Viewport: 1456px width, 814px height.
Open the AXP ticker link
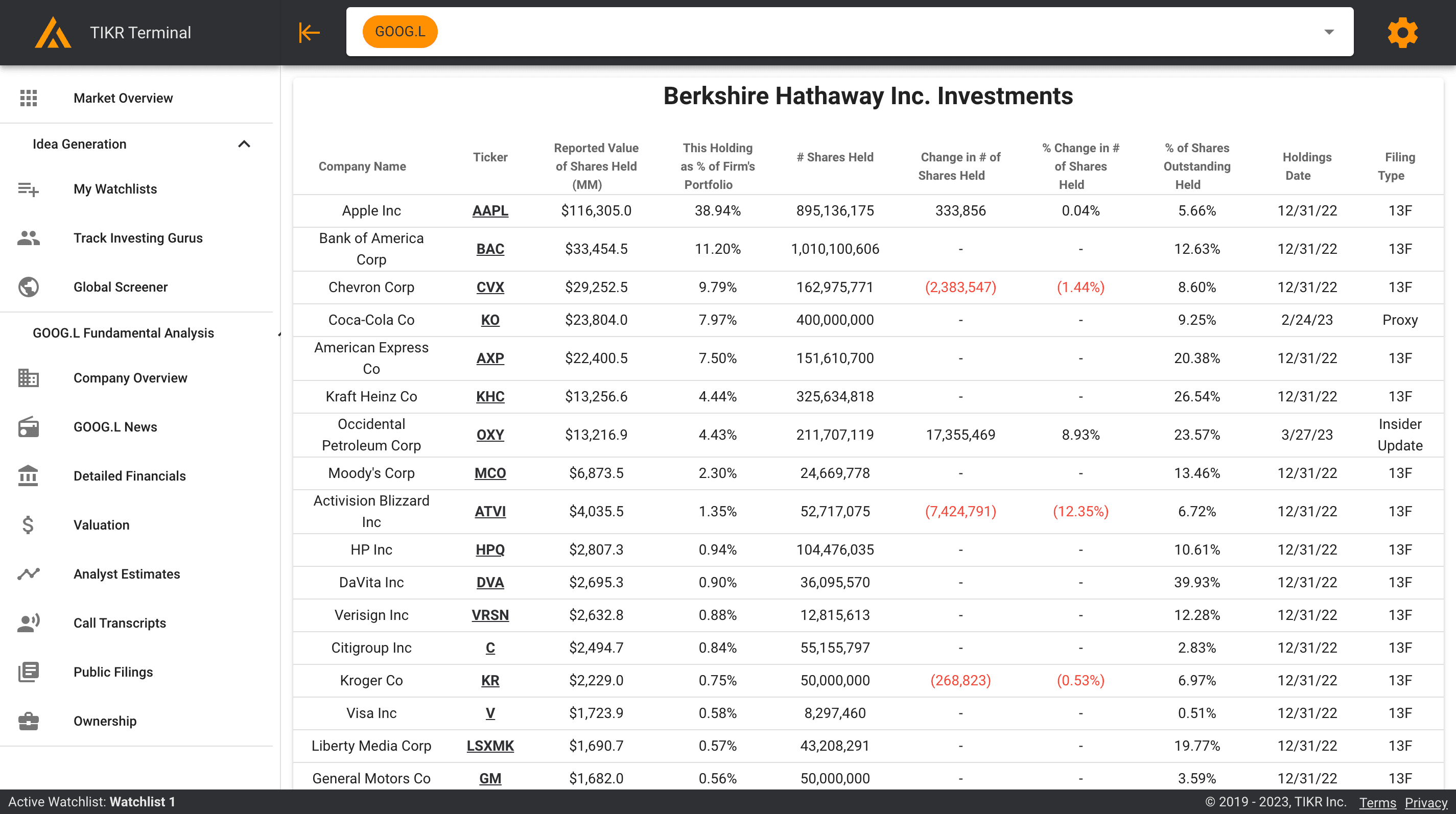tap(490, 358)
